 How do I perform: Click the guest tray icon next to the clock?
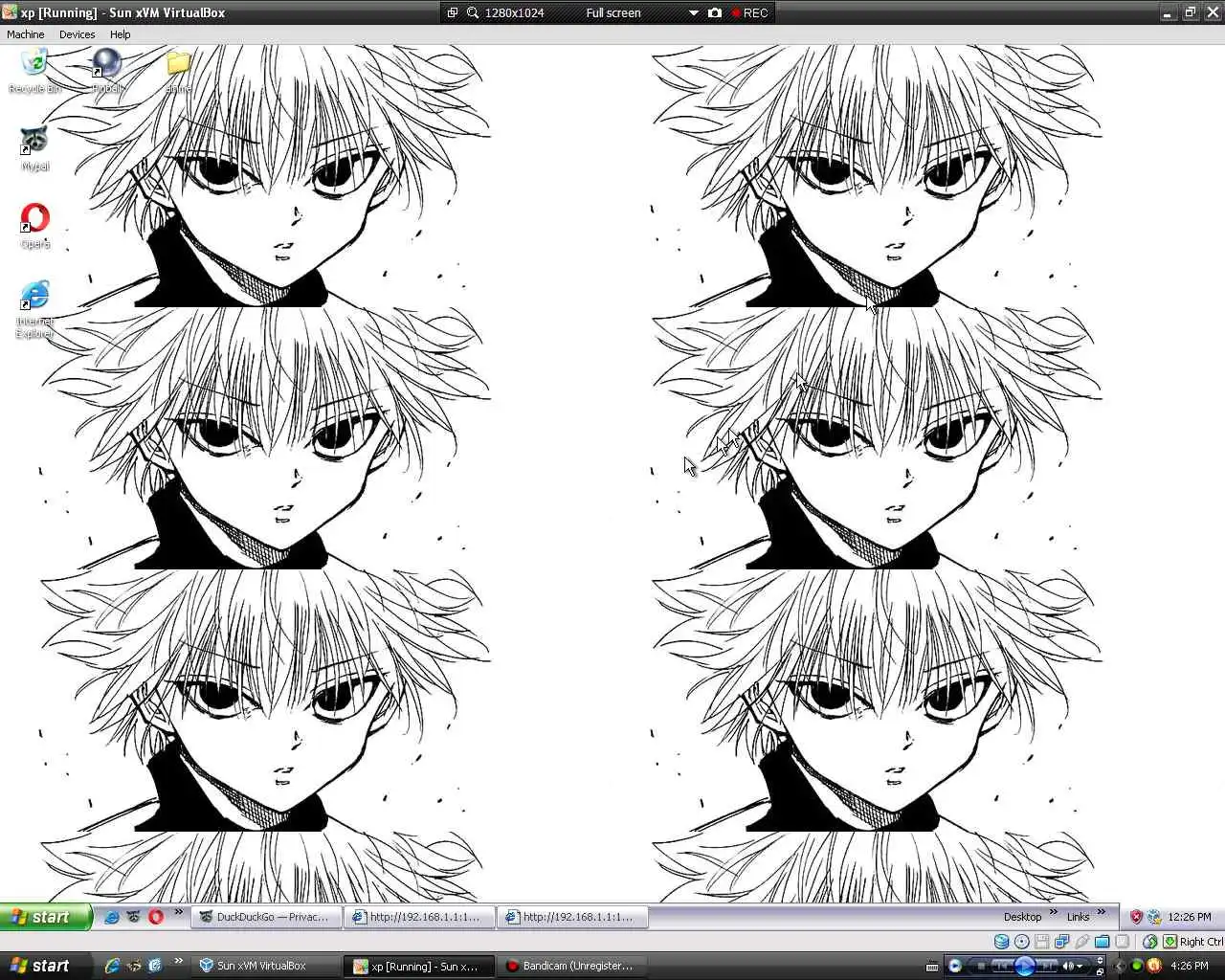(x=1154, y=917)
